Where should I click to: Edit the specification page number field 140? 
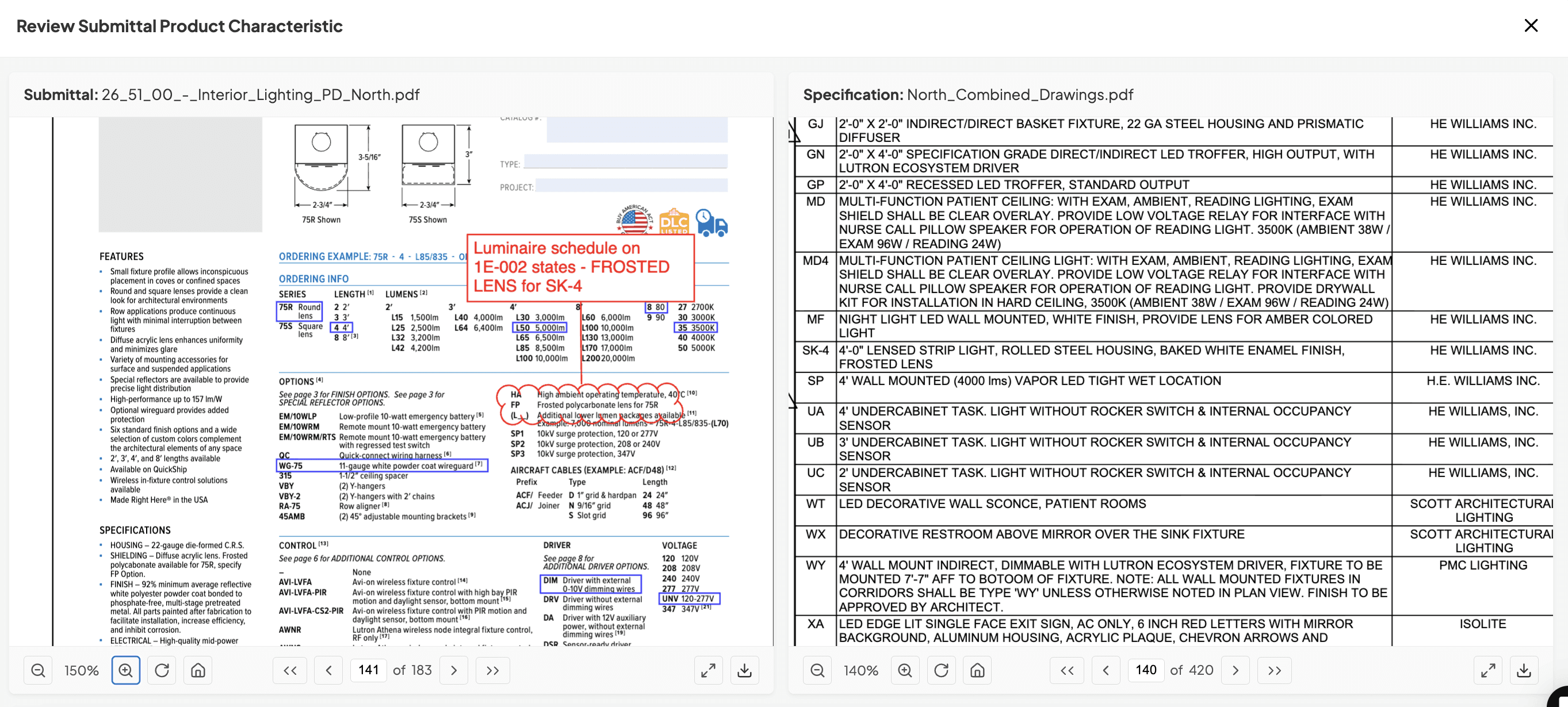pos(1146,670)
